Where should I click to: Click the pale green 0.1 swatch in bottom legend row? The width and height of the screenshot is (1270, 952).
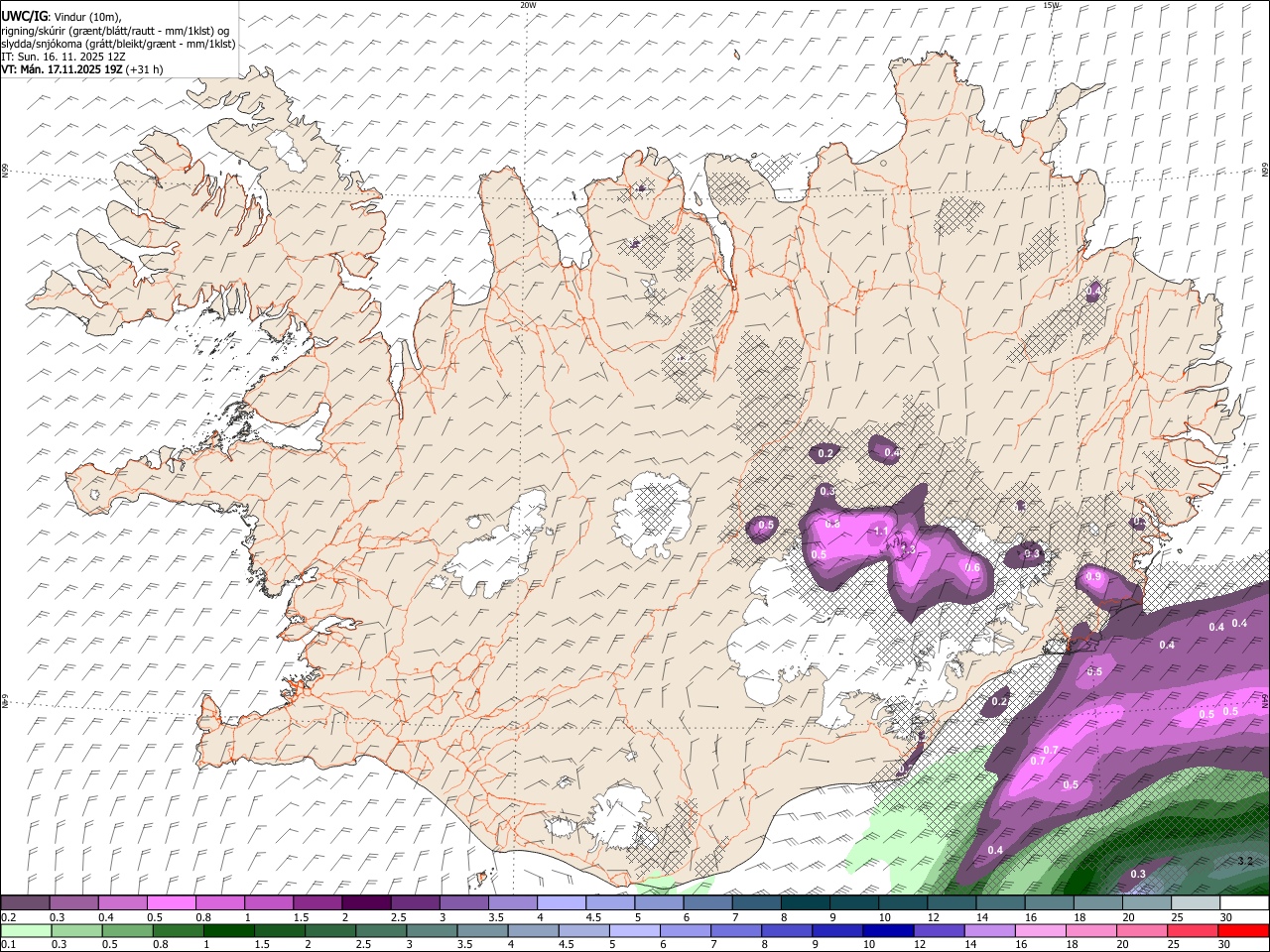pyautogui.click(x=26, y=930)
